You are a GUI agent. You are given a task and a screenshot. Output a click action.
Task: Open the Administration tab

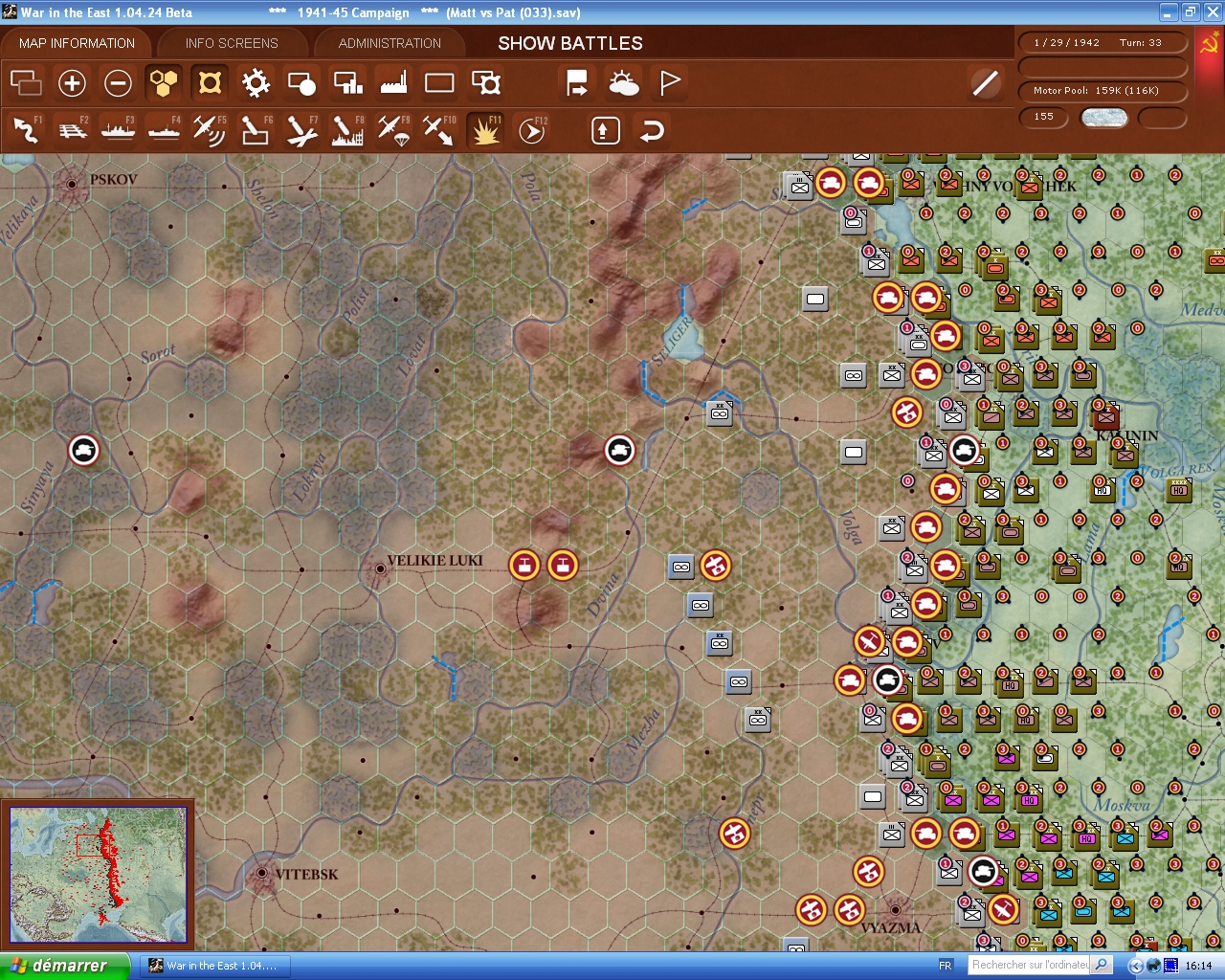(x=390, y=43)
